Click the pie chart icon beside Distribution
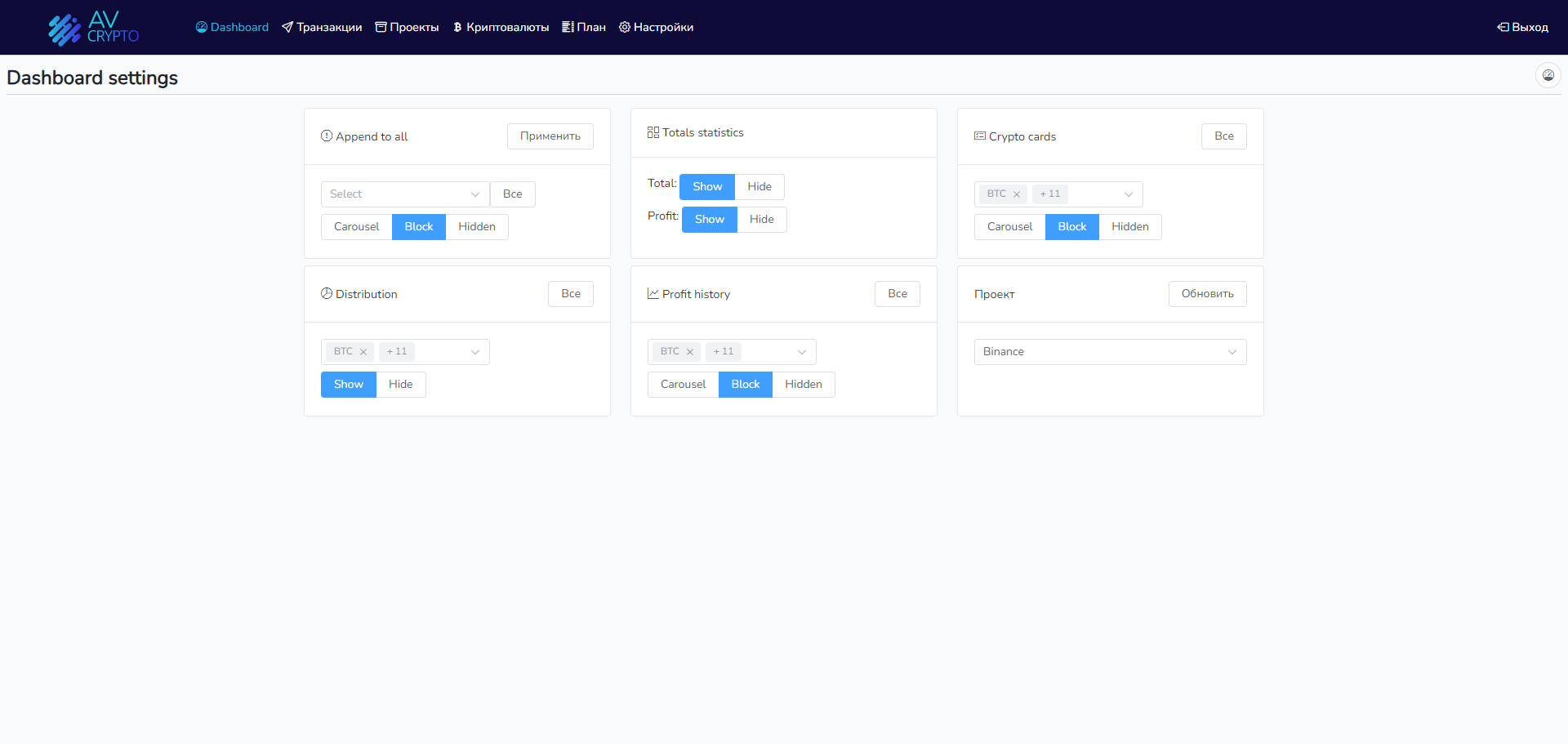This screenshot has width=1568, height=744. click(x=327, y=293)
